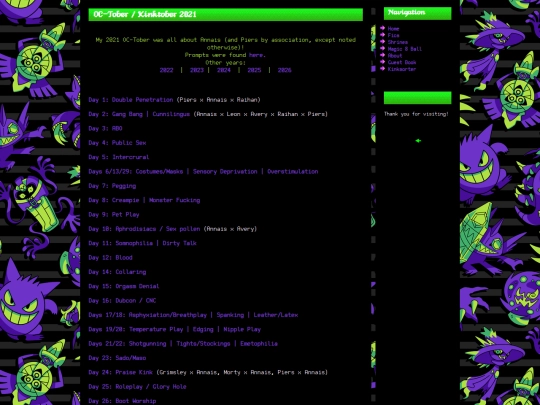Viewport: 540px width, 405px height.
Task: Open the Overstimulation link
Action: tap(293, 172)
